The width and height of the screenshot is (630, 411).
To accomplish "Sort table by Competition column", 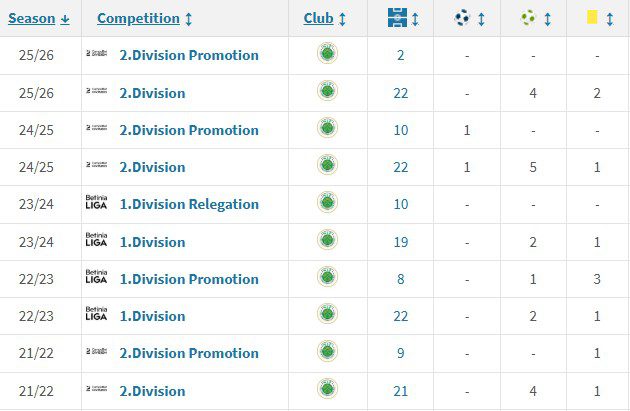I will tap(144, 19).
